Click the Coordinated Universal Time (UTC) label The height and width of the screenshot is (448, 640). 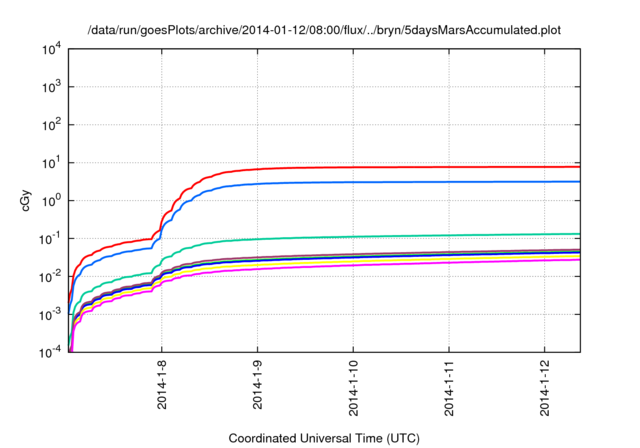324,439
